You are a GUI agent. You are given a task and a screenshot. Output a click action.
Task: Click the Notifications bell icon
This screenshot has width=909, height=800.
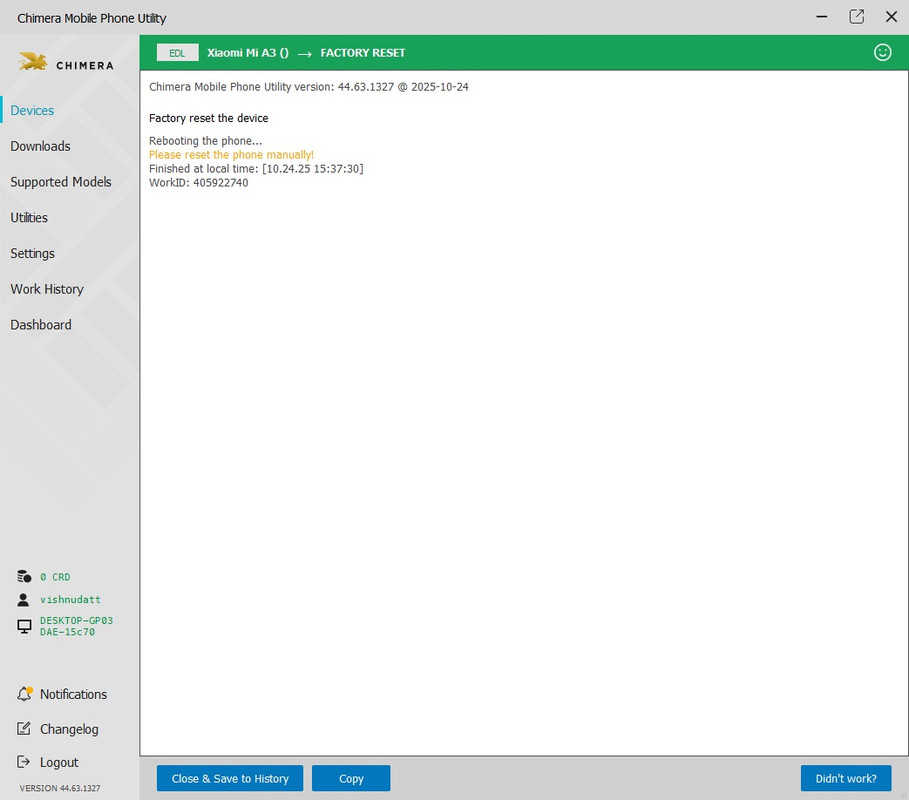(x=24, y=693)
